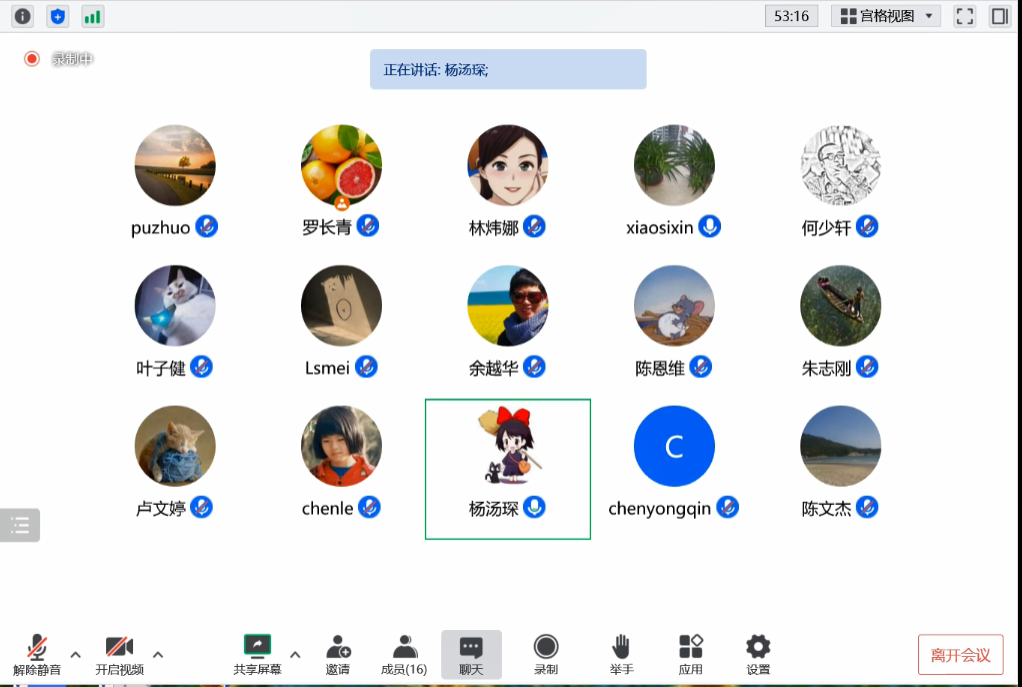1022x687 pixels.
Task: Open 设置 settings gear
Action: tap(758, 654)
